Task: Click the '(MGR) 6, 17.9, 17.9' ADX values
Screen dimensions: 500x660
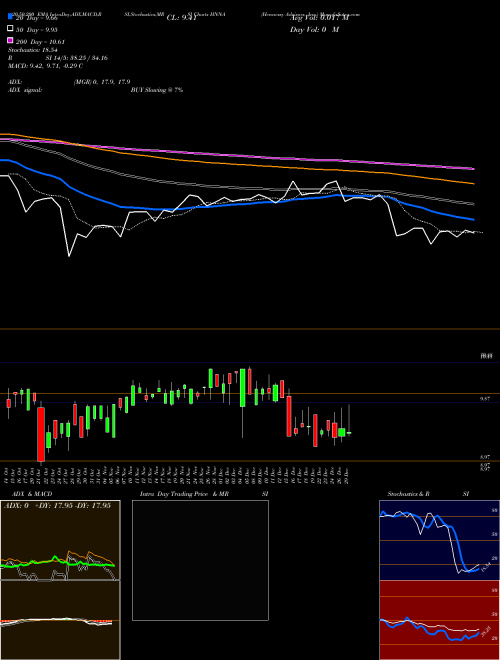Action: 102,82
